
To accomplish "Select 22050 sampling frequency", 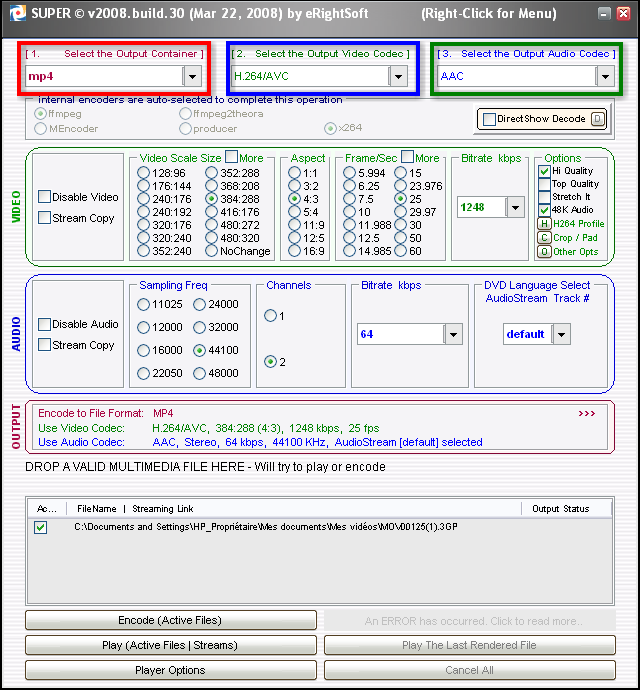I will (x=143, y=373).
